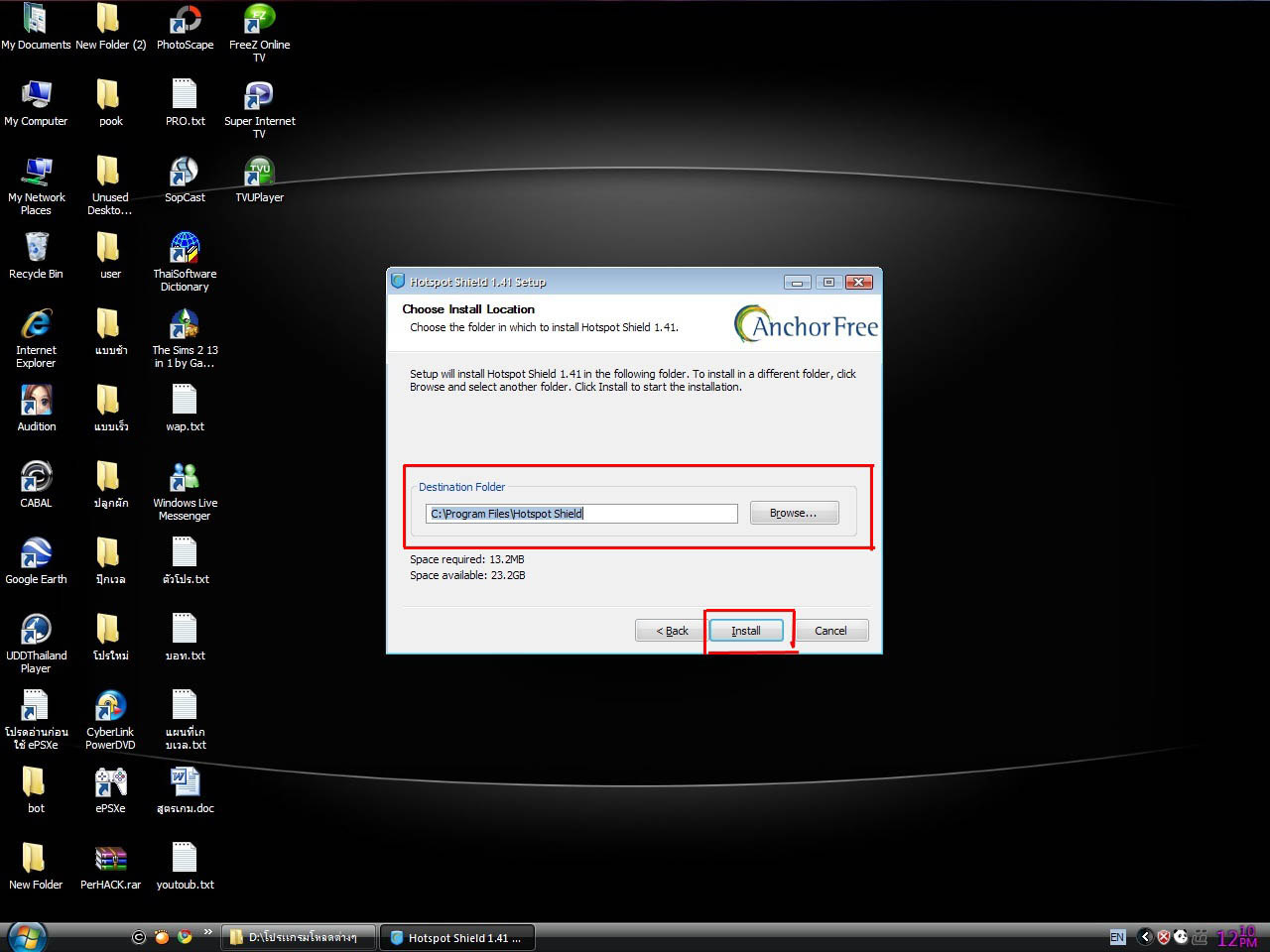Edit the Destination Folder path field

pyautogui.click(x=581, y=514)
